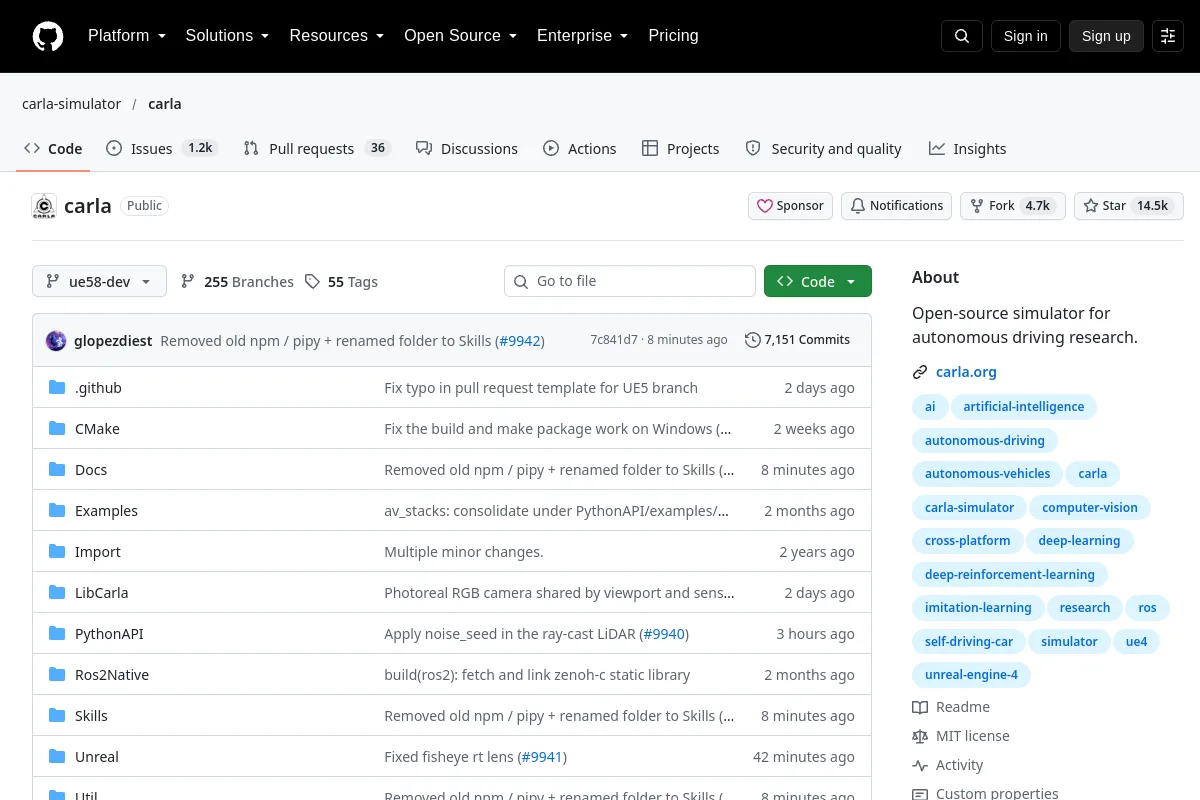
Task: Open the carla.org website link
Action: (966, 372)
